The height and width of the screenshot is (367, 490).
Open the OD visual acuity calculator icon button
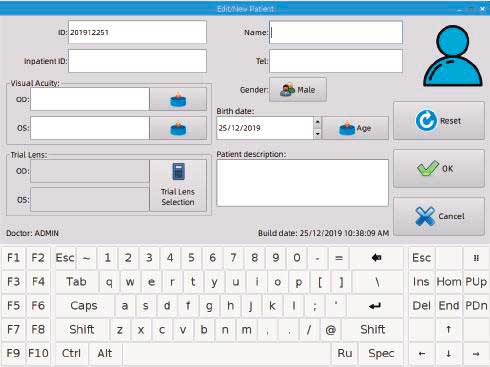click(x=178, y=99)
